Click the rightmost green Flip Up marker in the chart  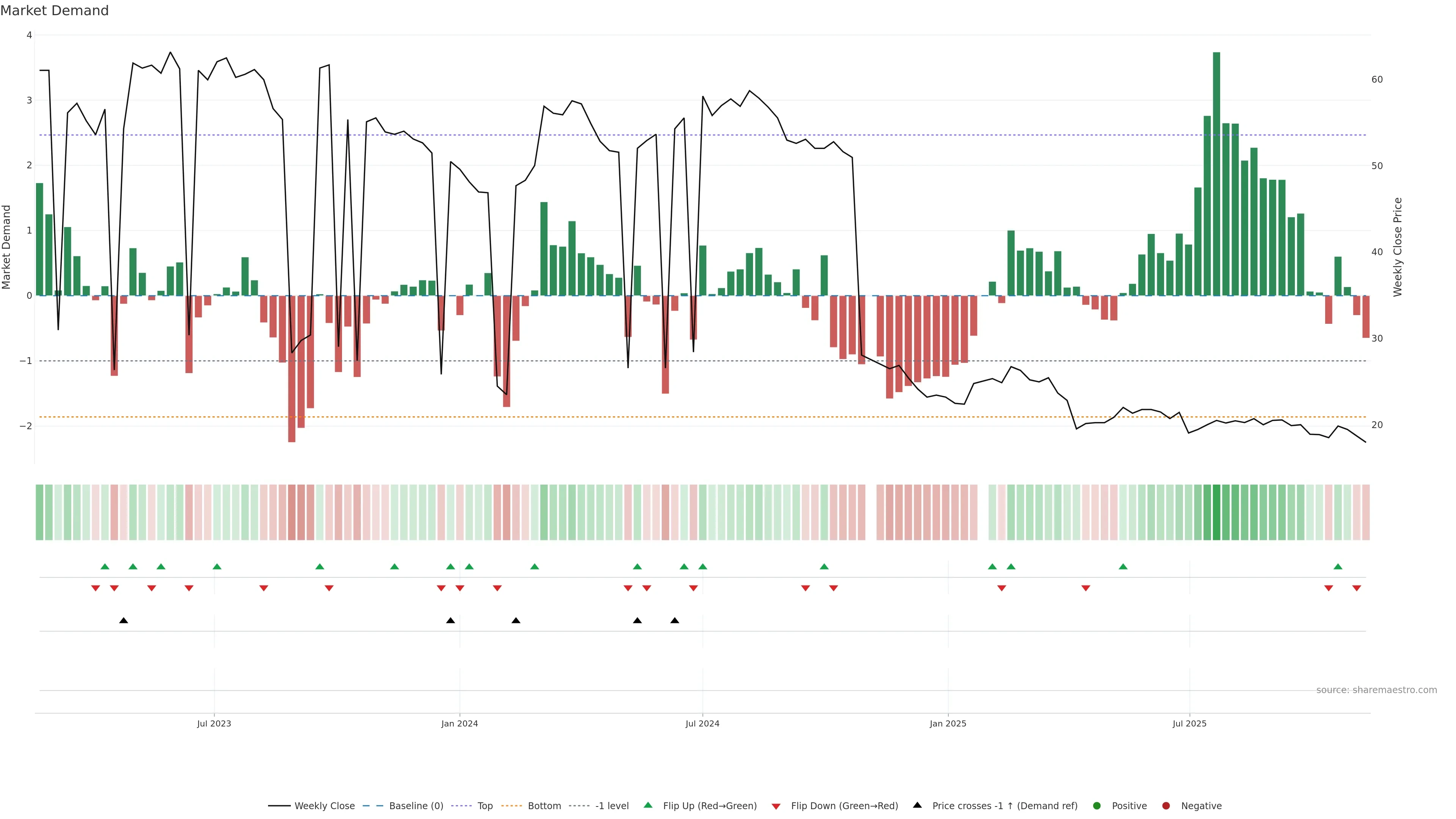pos(1338,566)
